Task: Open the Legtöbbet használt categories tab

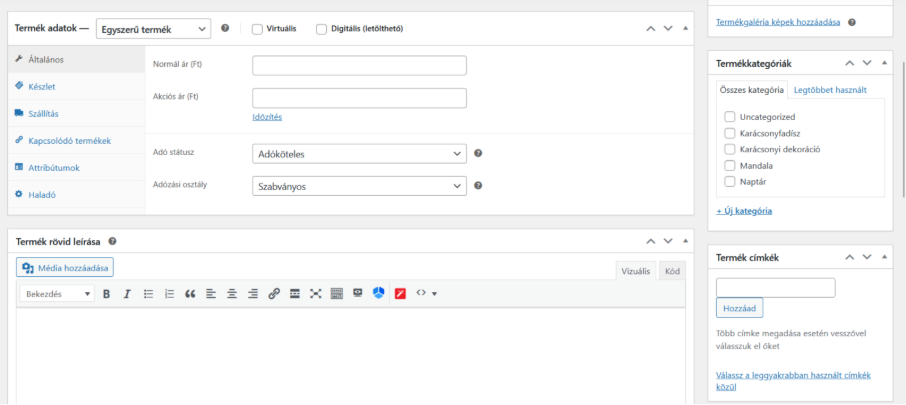Action: click(829, 90)
